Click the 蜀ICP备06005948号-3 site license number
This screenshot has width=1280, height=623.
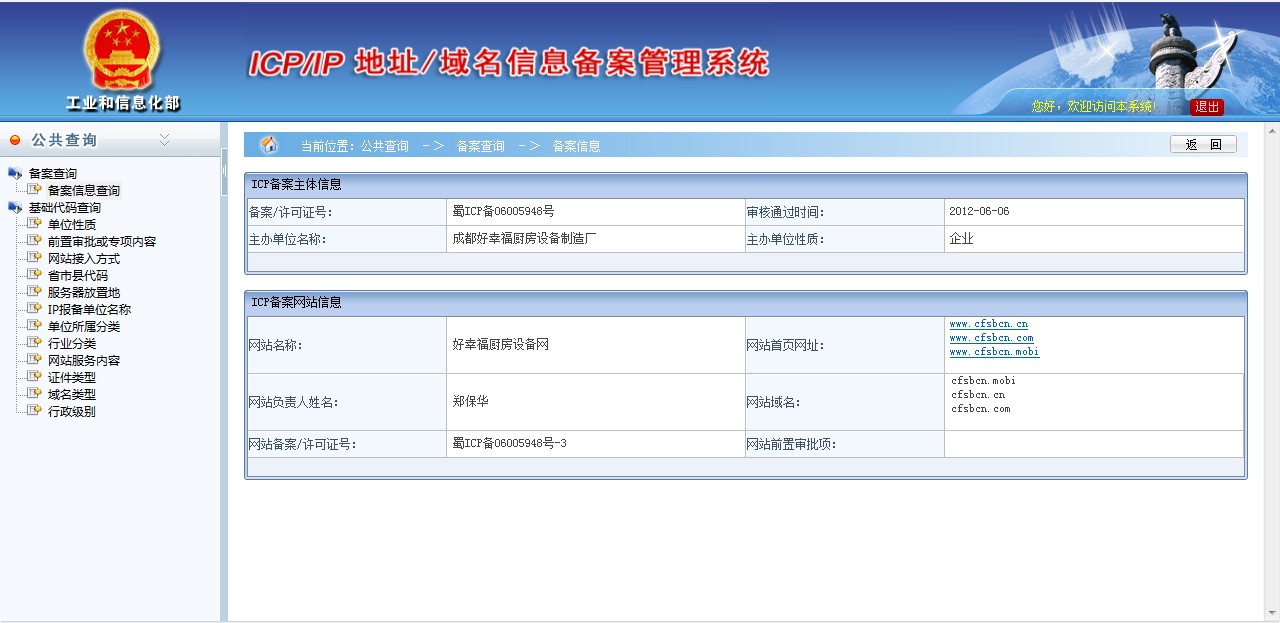509,444
